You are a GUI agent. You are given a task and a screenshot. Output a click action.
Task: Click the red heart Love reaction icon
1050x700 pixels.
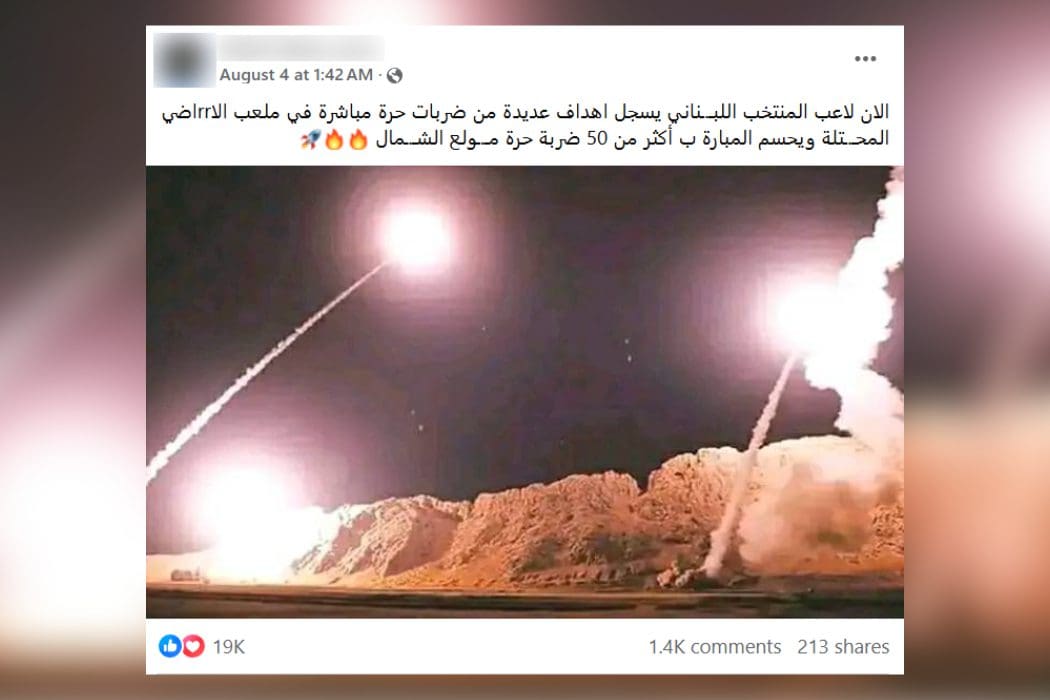(194, 646)
